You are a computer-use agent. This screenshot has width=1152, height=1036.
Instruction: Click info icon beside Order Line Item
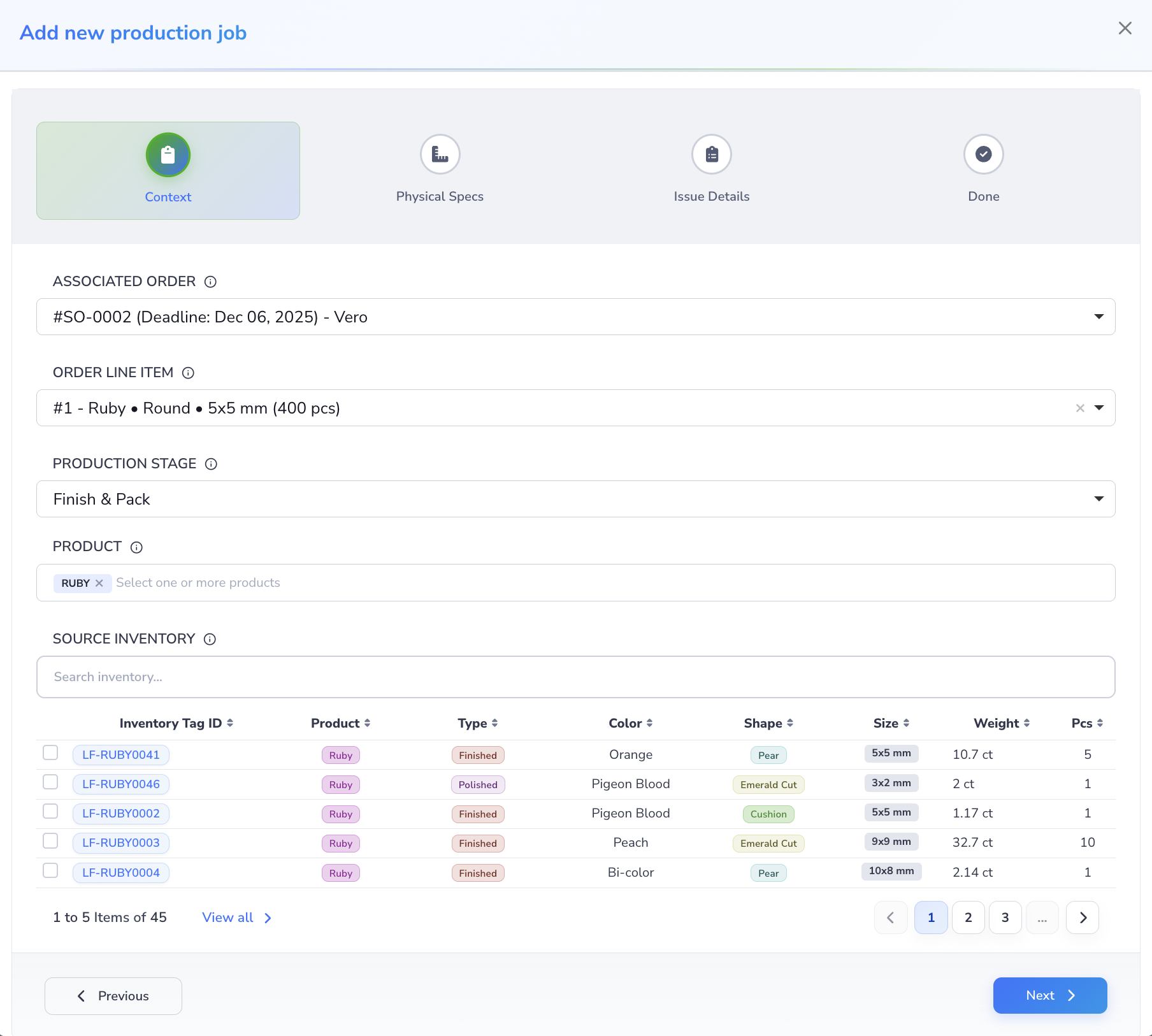(x=188, y=373)
